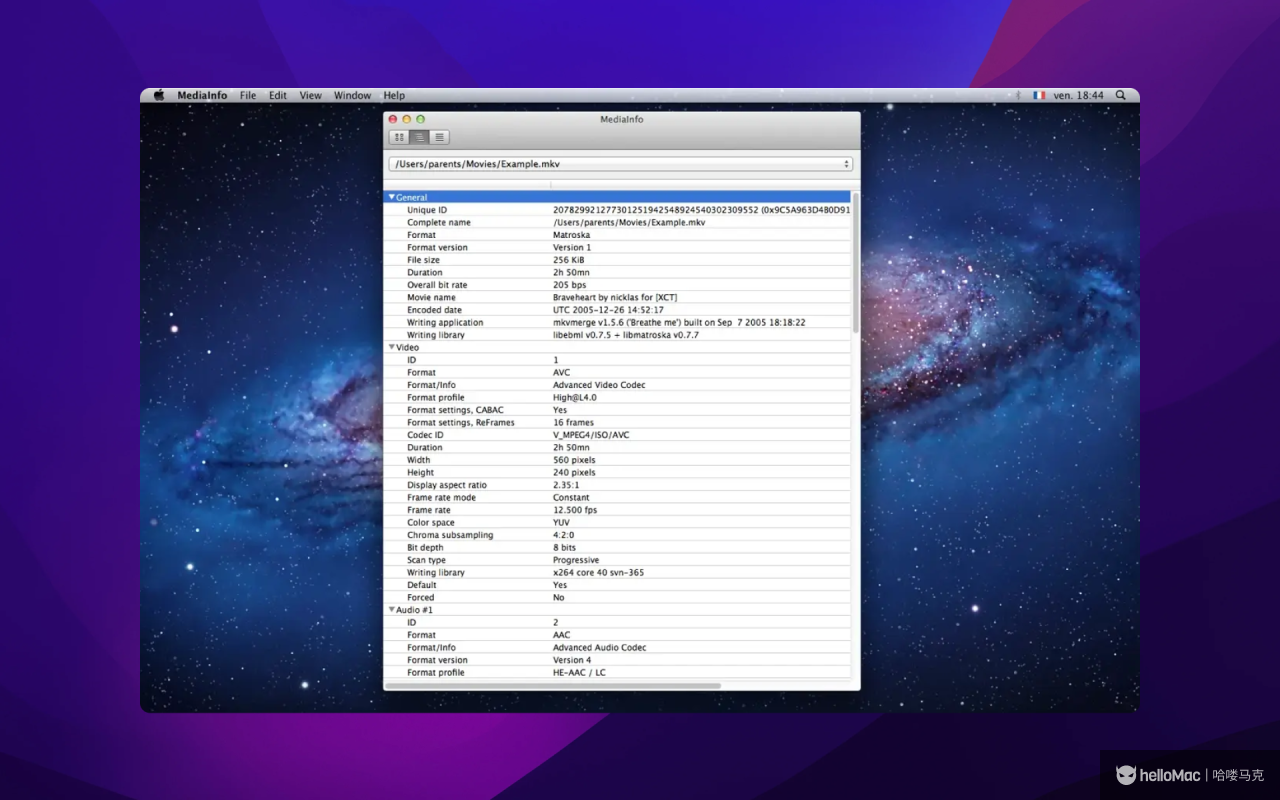Viewport: 1280px width, 800px height.
Task: Click the Version 4 format version value
Action: (x=572, y=660)
